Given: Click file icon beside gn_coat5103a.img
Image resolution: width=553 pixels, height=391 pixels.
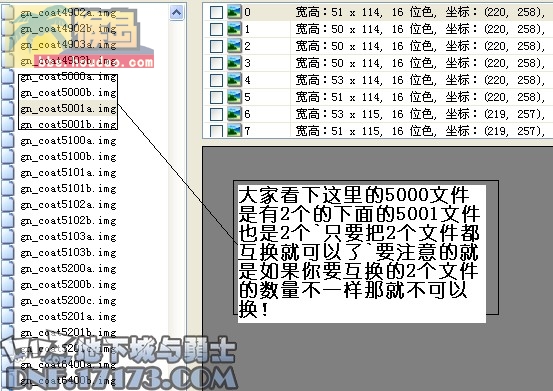Looking at the screenshot, I should 7,237.
